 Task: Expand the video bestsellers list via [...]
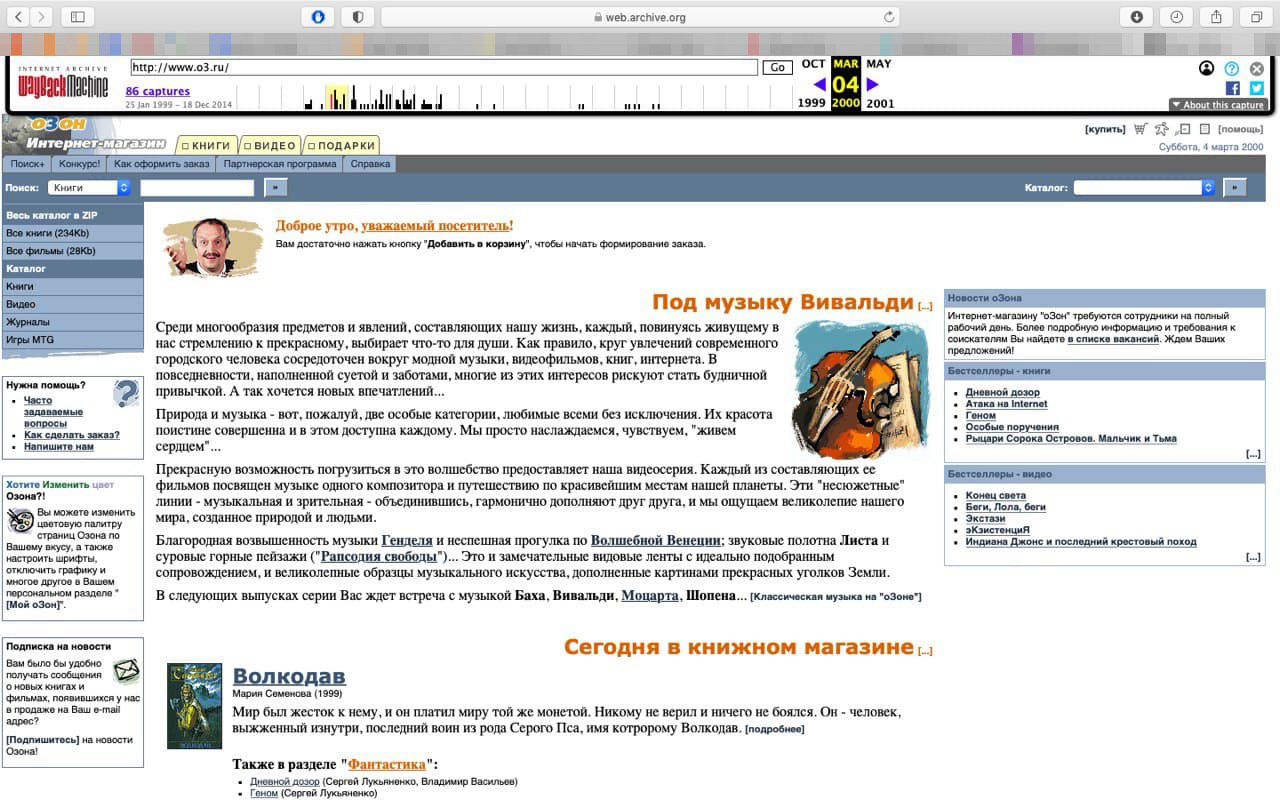[x=1253, y=557]
